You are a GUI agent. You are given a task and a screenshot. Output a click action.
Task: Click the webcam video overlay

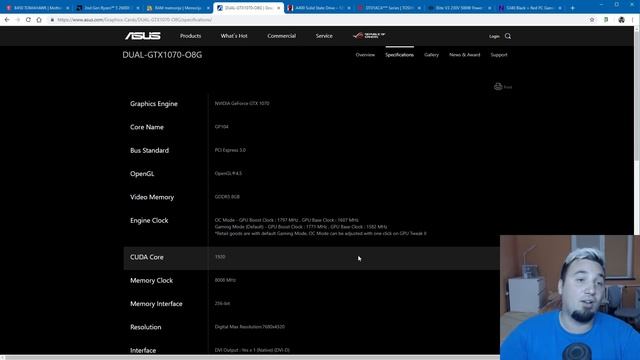(570, 297)
